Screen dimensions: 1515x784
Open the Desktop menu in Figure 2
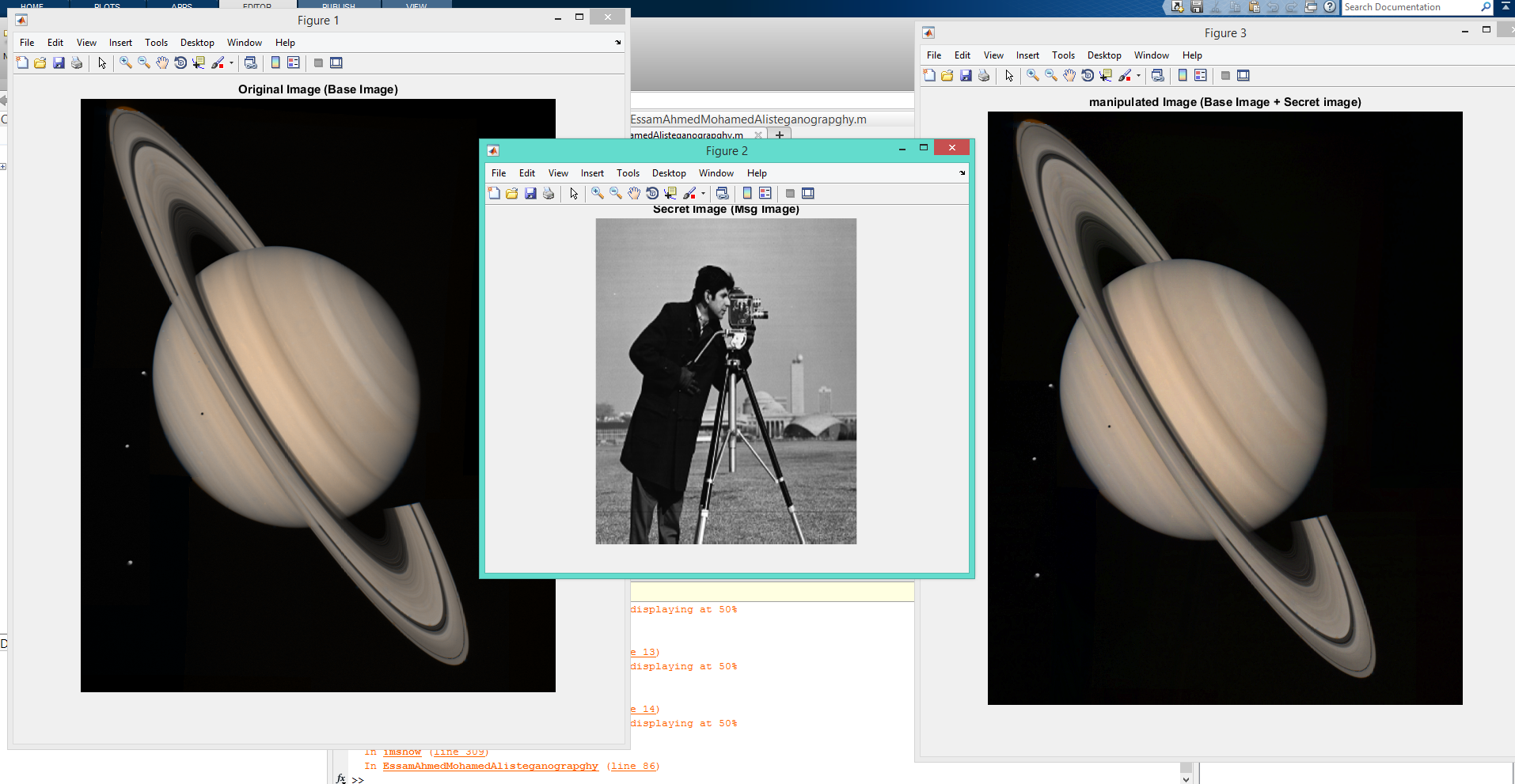tap(668, 172)
